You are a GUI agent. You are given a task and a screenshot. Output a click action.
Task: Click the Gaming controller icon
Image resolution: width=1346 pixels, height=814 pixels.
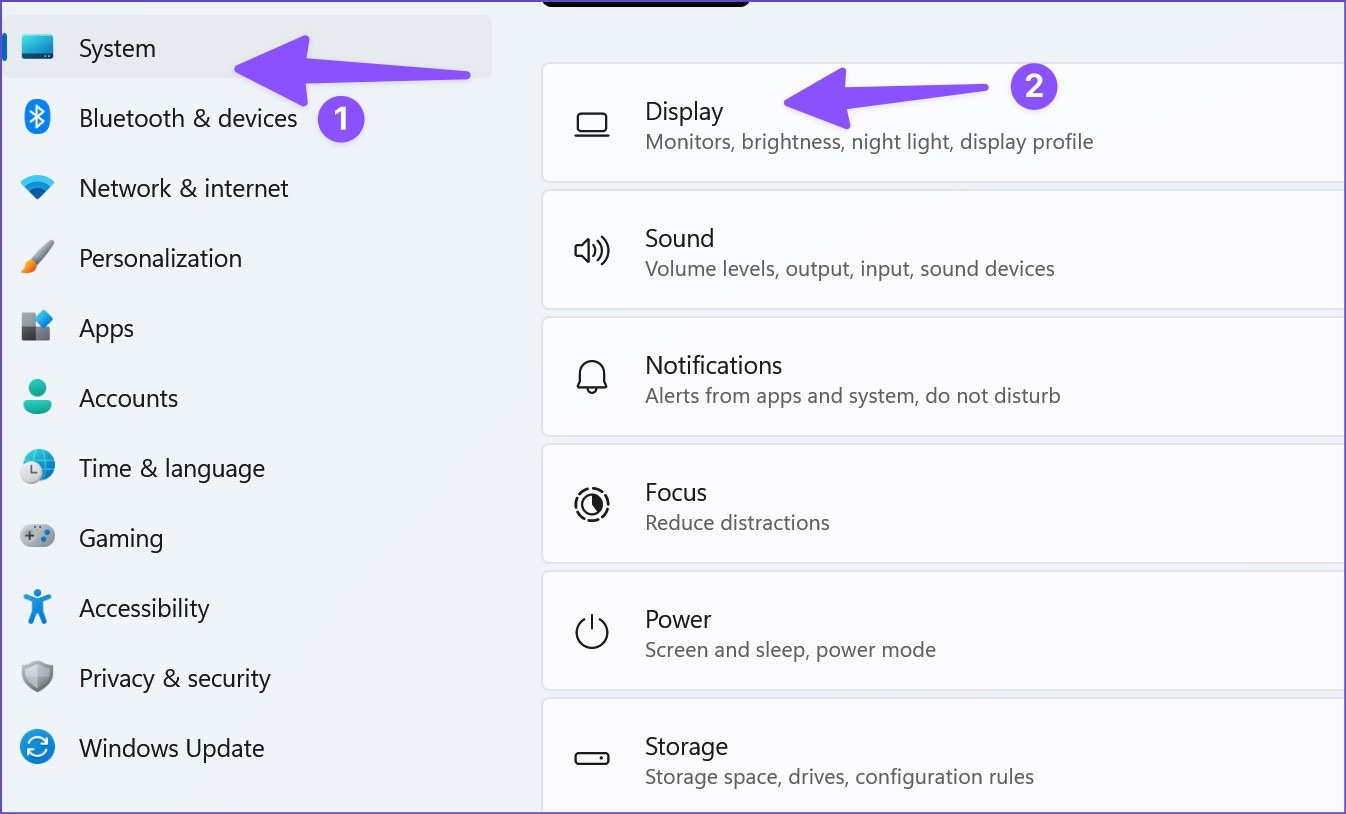point(38,537)
